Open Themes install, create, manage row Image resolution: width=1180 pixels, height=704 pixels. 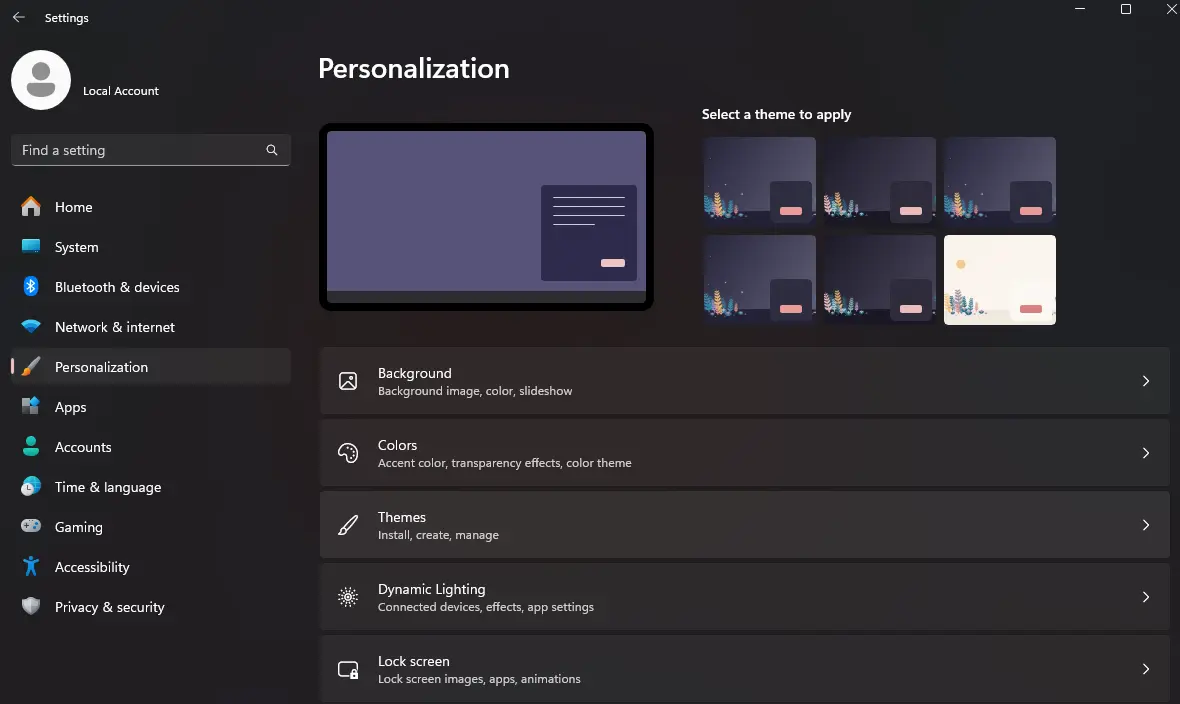pos(745,525)
